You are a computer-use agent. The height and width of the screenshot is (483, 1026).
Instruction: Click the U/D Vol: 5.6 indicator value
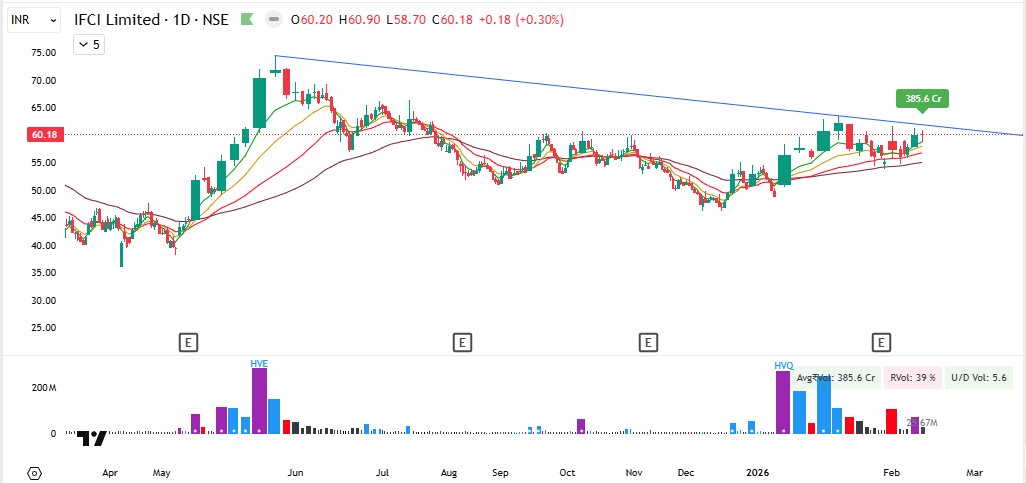click(x=978, y=378)
